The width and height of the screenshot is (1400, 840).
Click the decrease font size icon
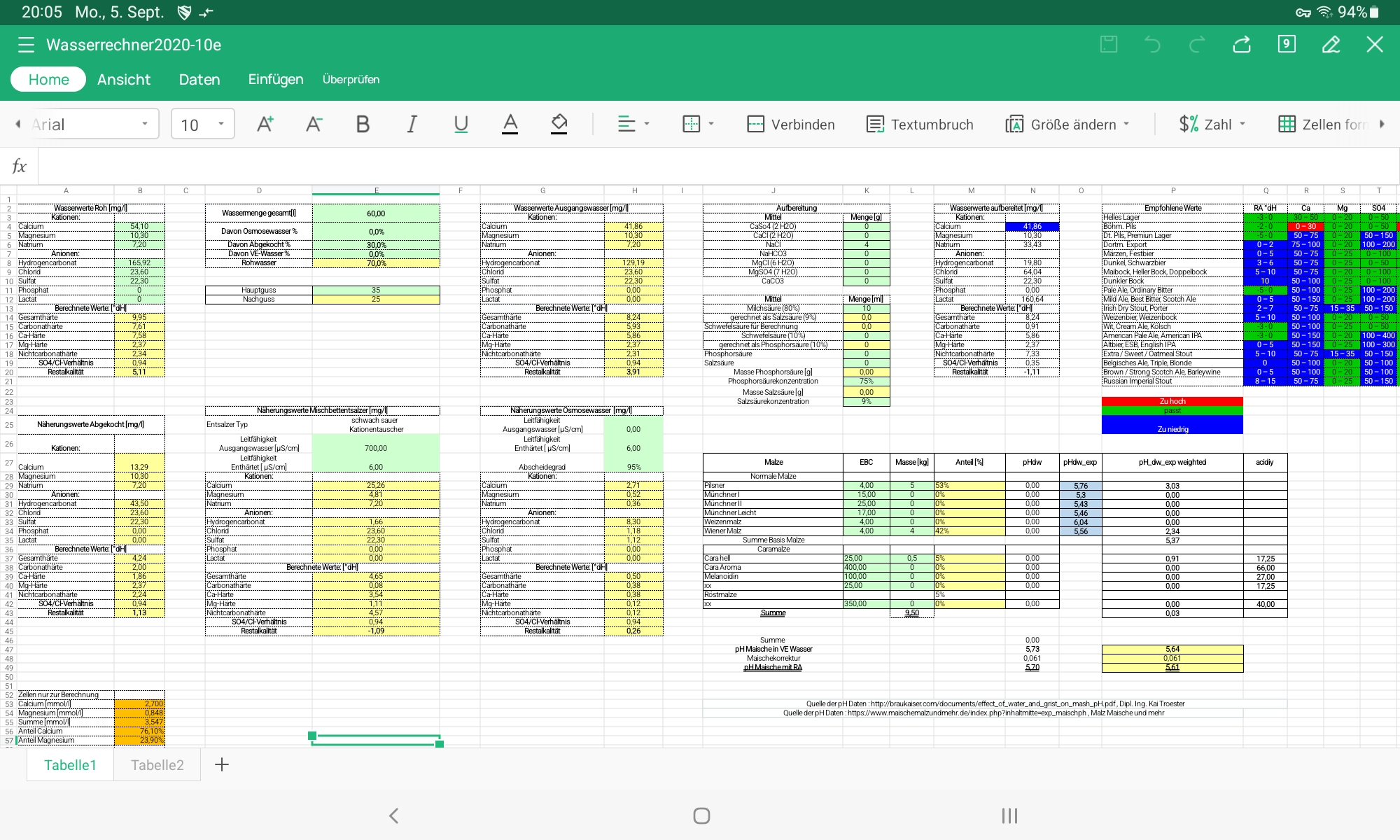[314, 125]
